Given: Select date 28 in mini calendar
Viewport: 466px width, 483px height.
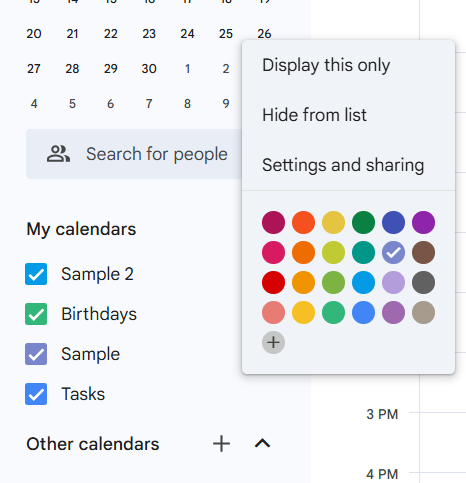Looking at the screenshot, I should point(72,69).
